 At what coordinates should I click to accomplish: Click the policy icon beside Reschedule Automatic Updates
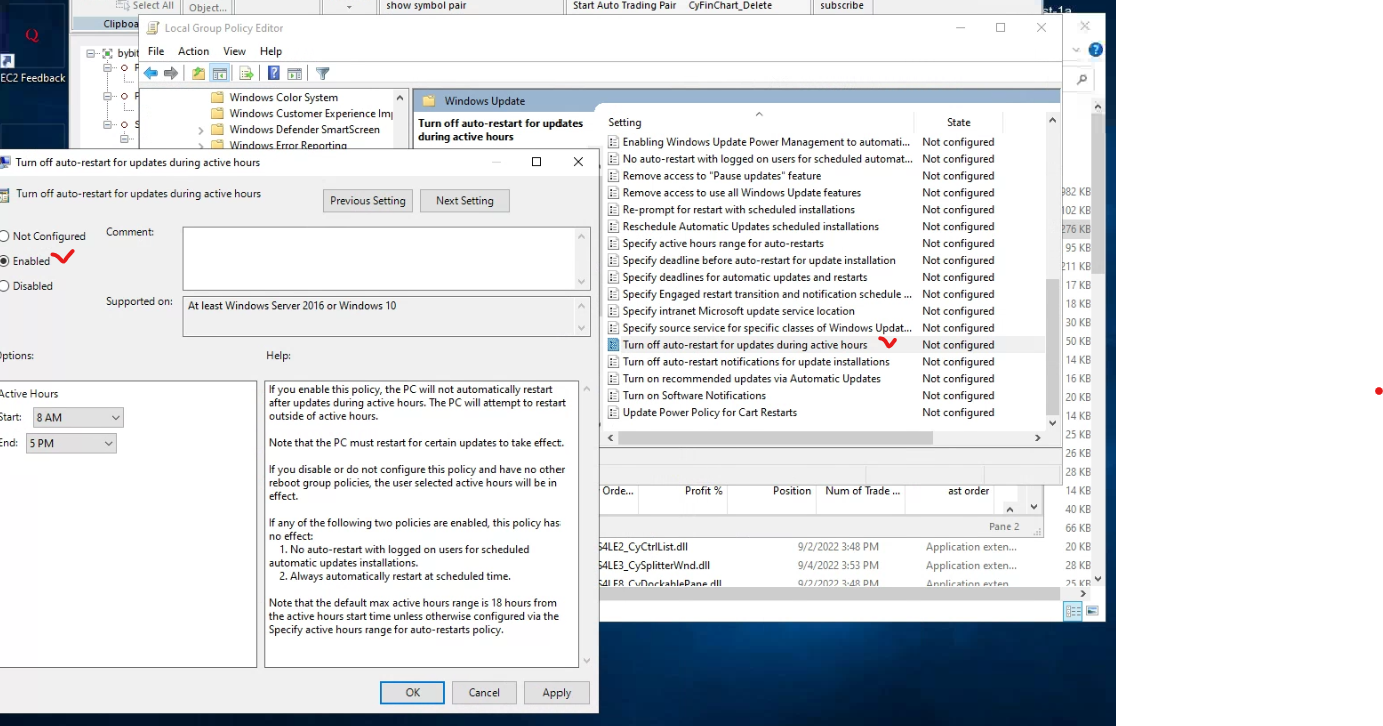pyautogui.click(x=613, y=226)
